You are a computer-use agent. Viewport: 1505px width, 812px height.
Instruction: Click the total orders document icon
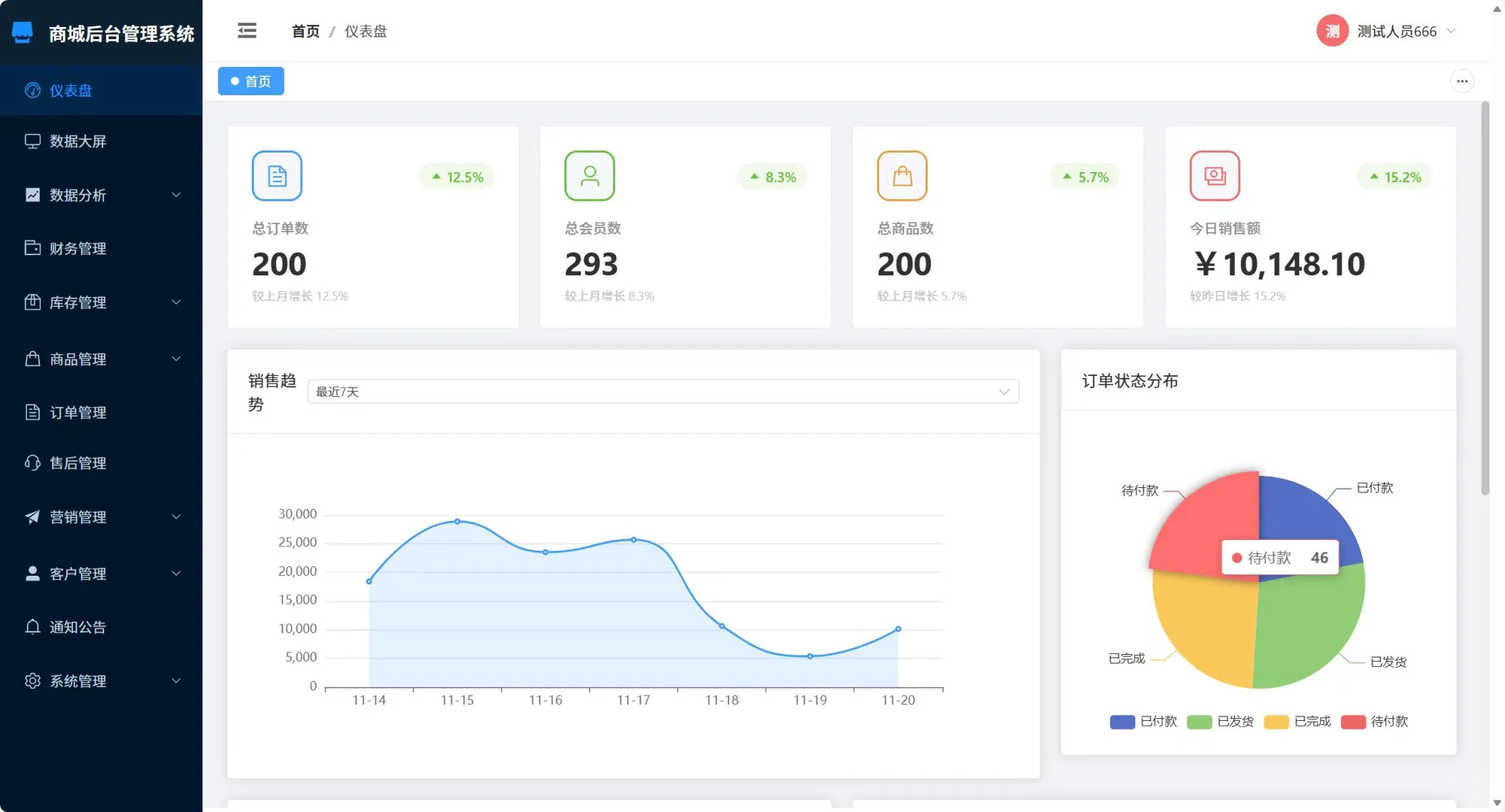tap(277, 176)
